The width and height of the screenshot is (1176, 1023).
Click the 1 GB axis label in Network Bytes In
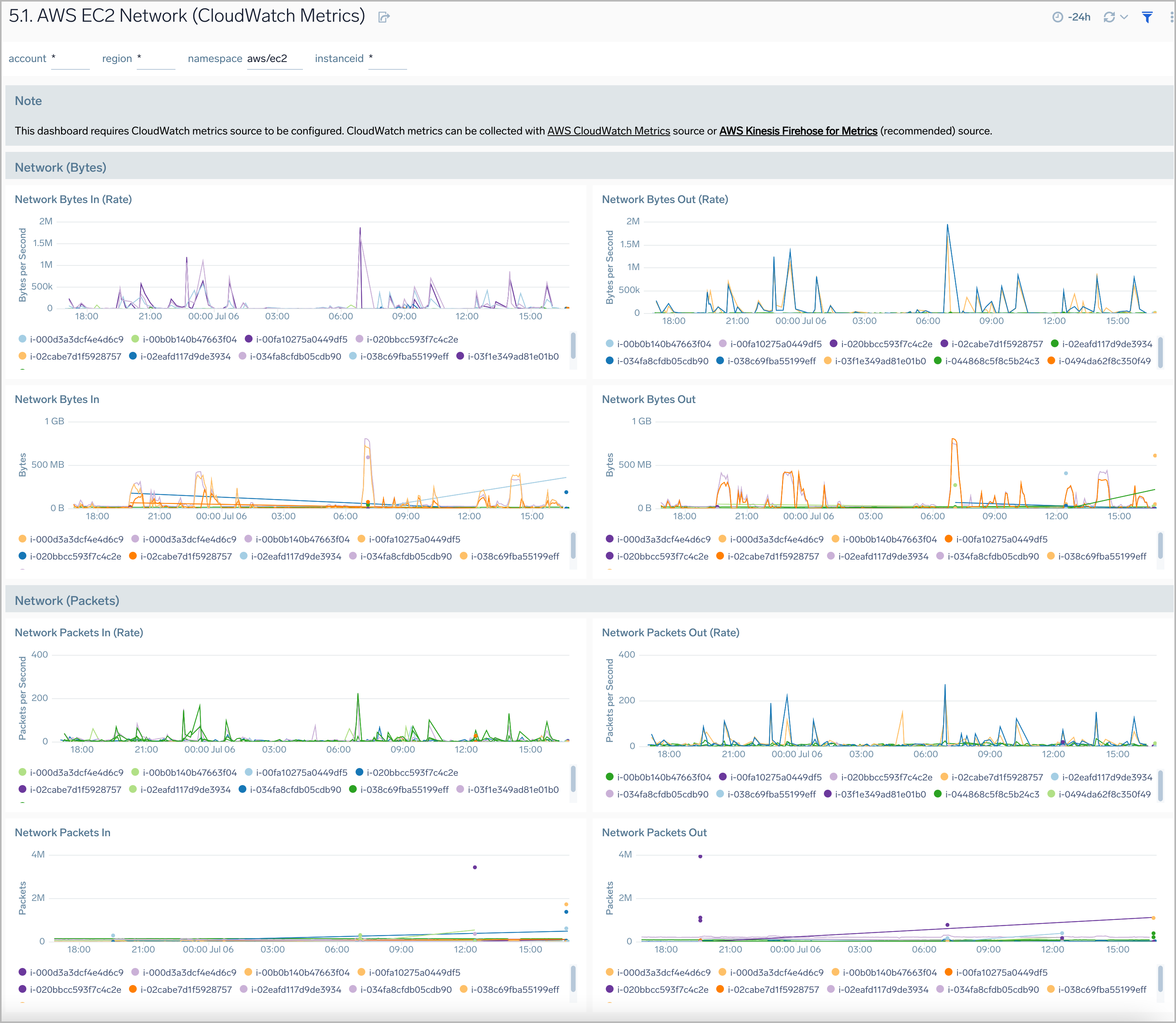coord(54,421)
